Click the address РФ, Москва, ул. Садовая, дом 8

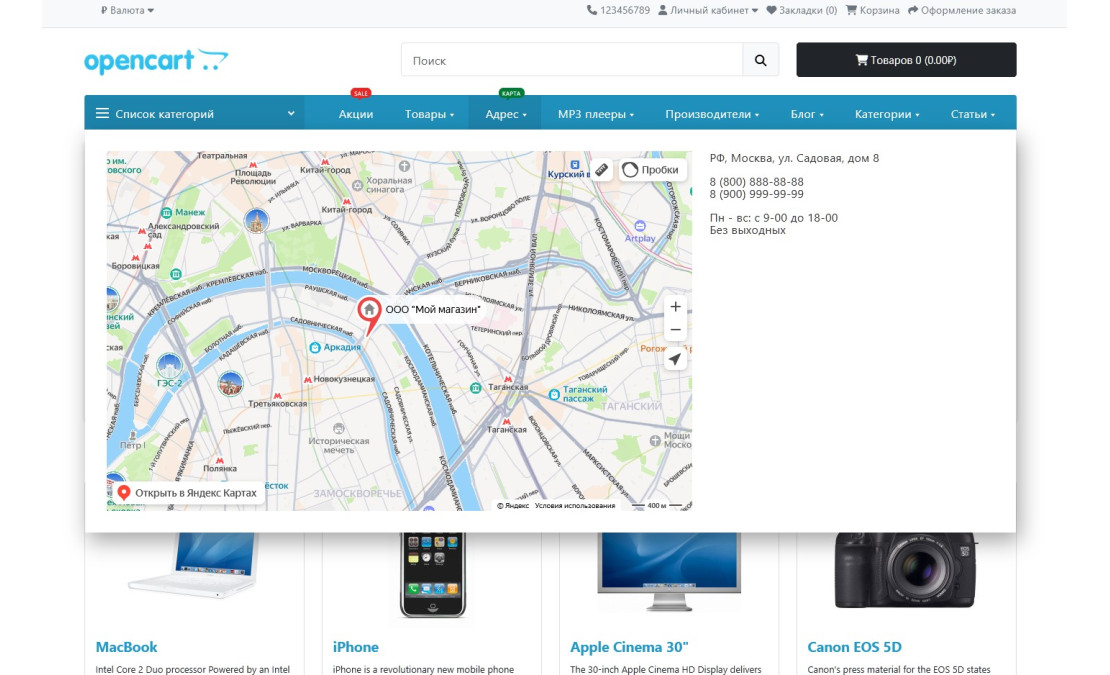point(794,158)
